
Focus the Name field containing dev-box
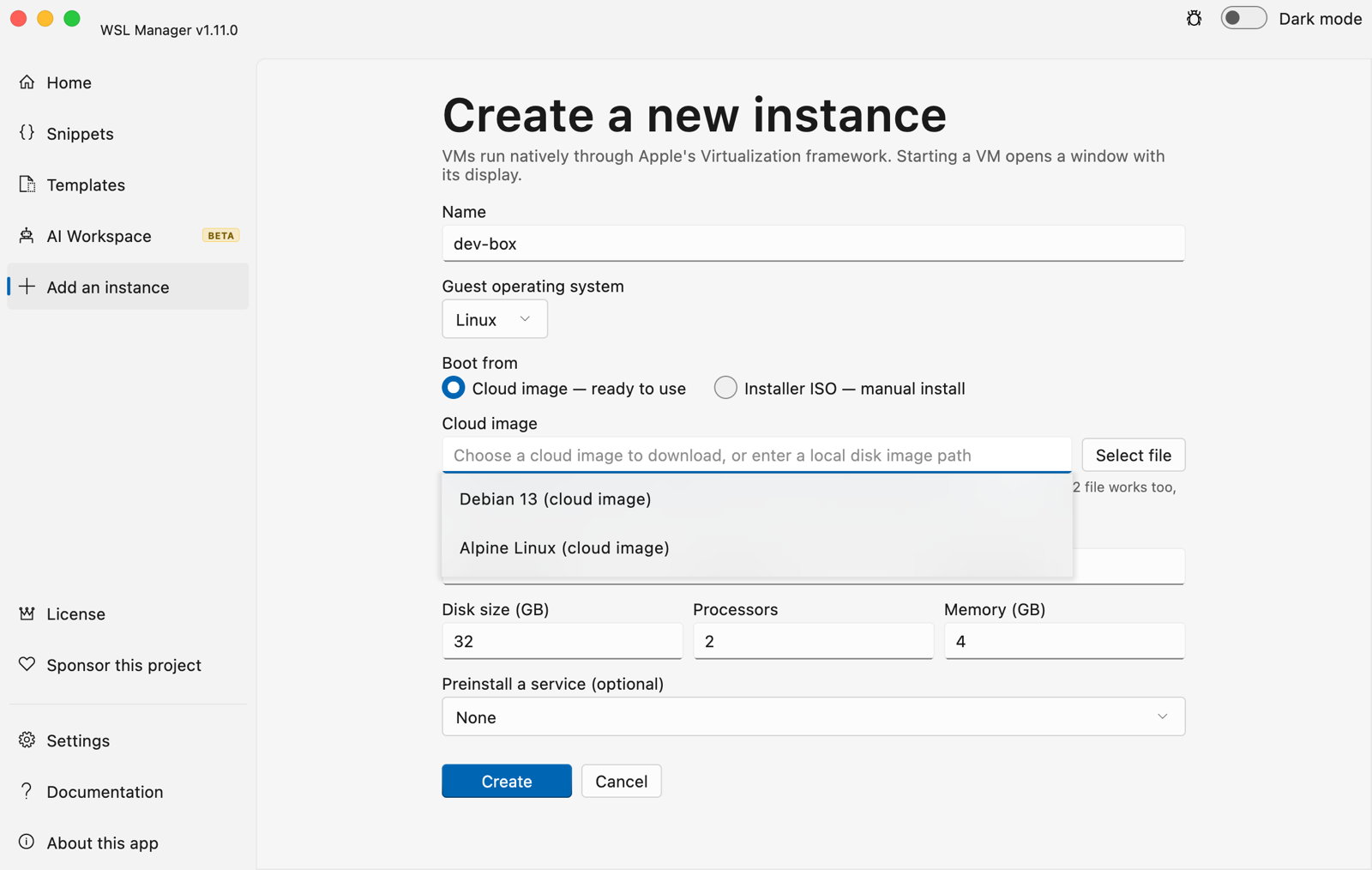pyautogui.click(x=813, y=244)
